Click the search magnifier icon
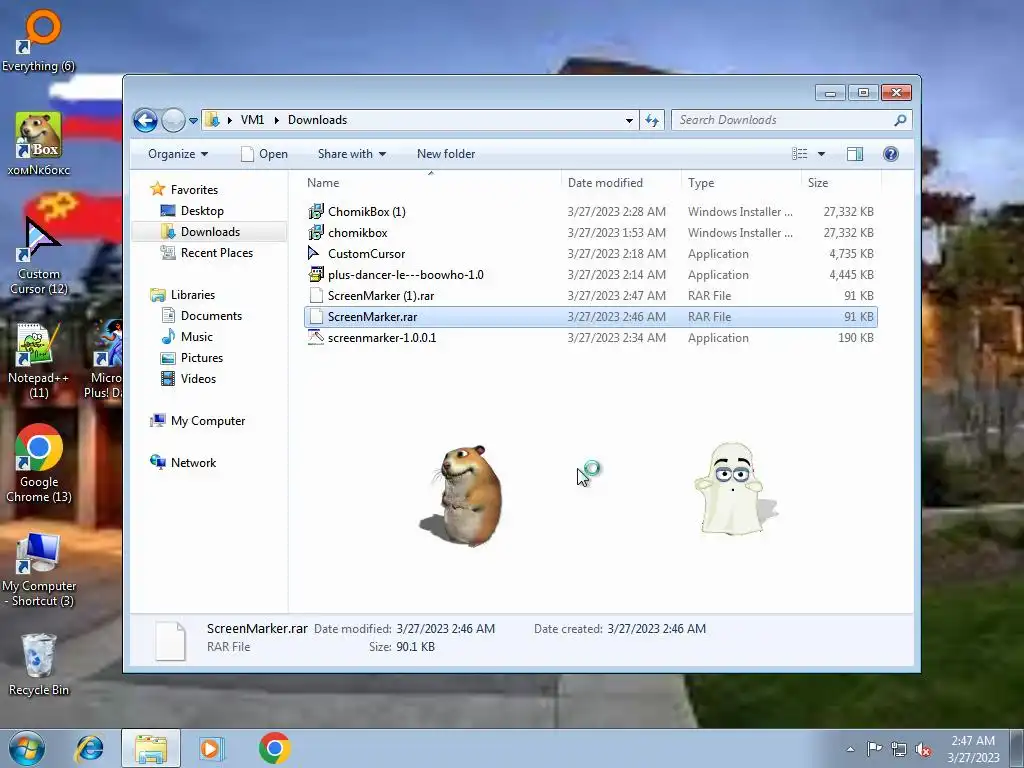Image resolution: width=1024 pixels, height=768 pixels. (901, 120)
